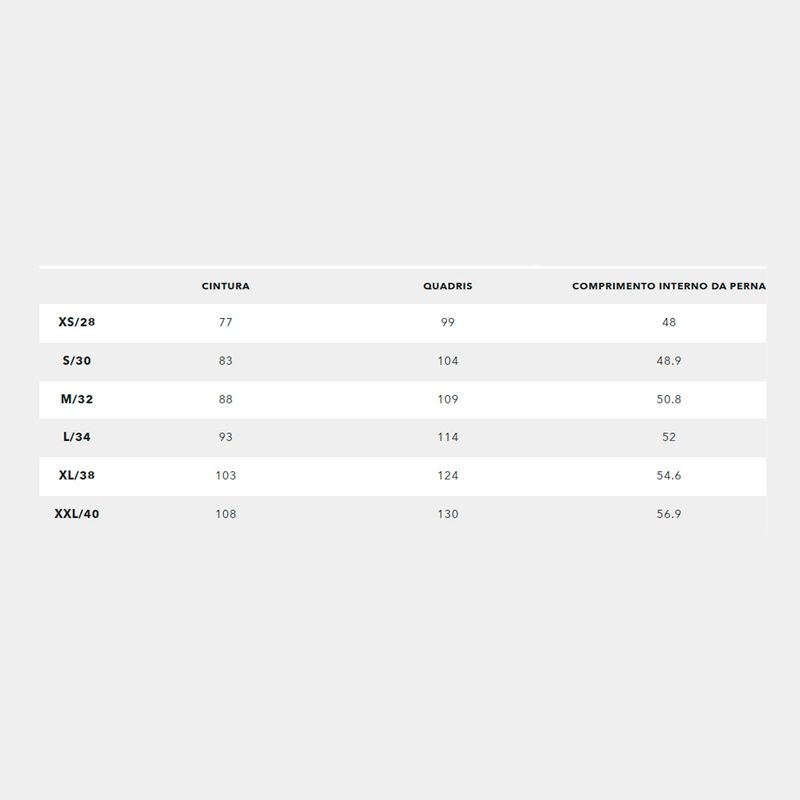
Task: Click the hips value 99
Action: [447, 322]
